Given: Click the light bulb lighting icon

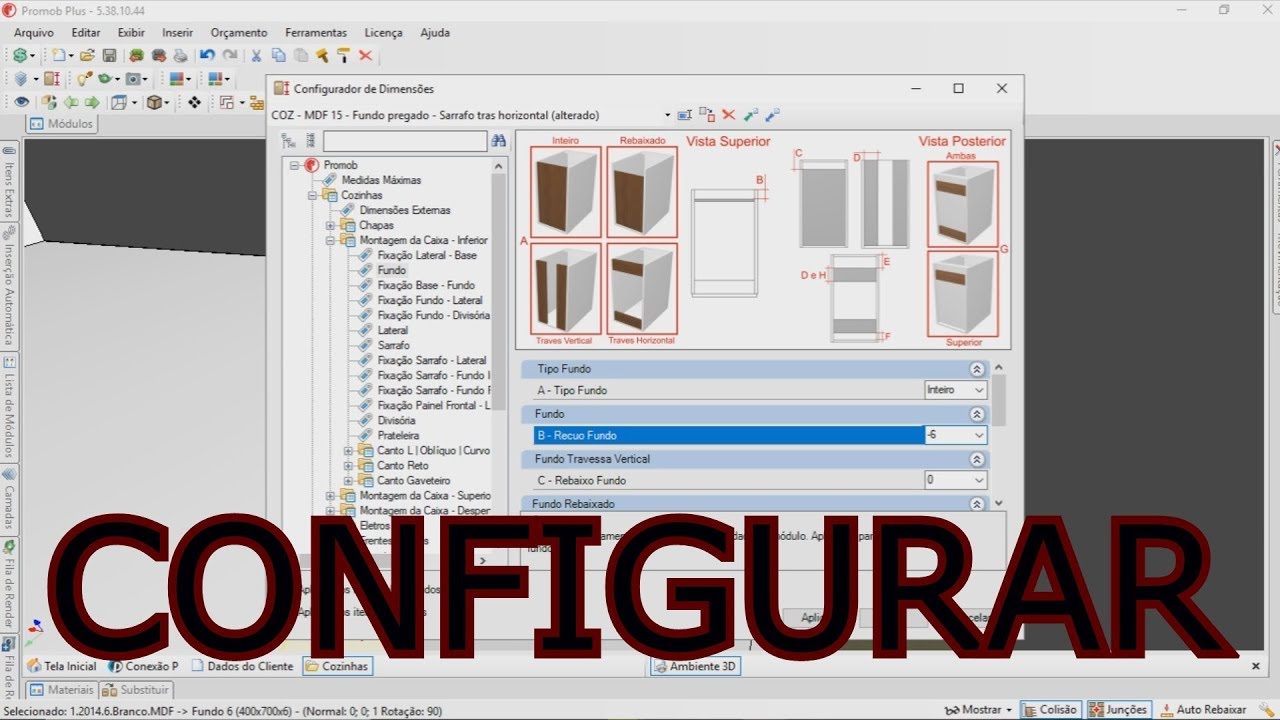Looking at the screenshot, I should (84, 79).
